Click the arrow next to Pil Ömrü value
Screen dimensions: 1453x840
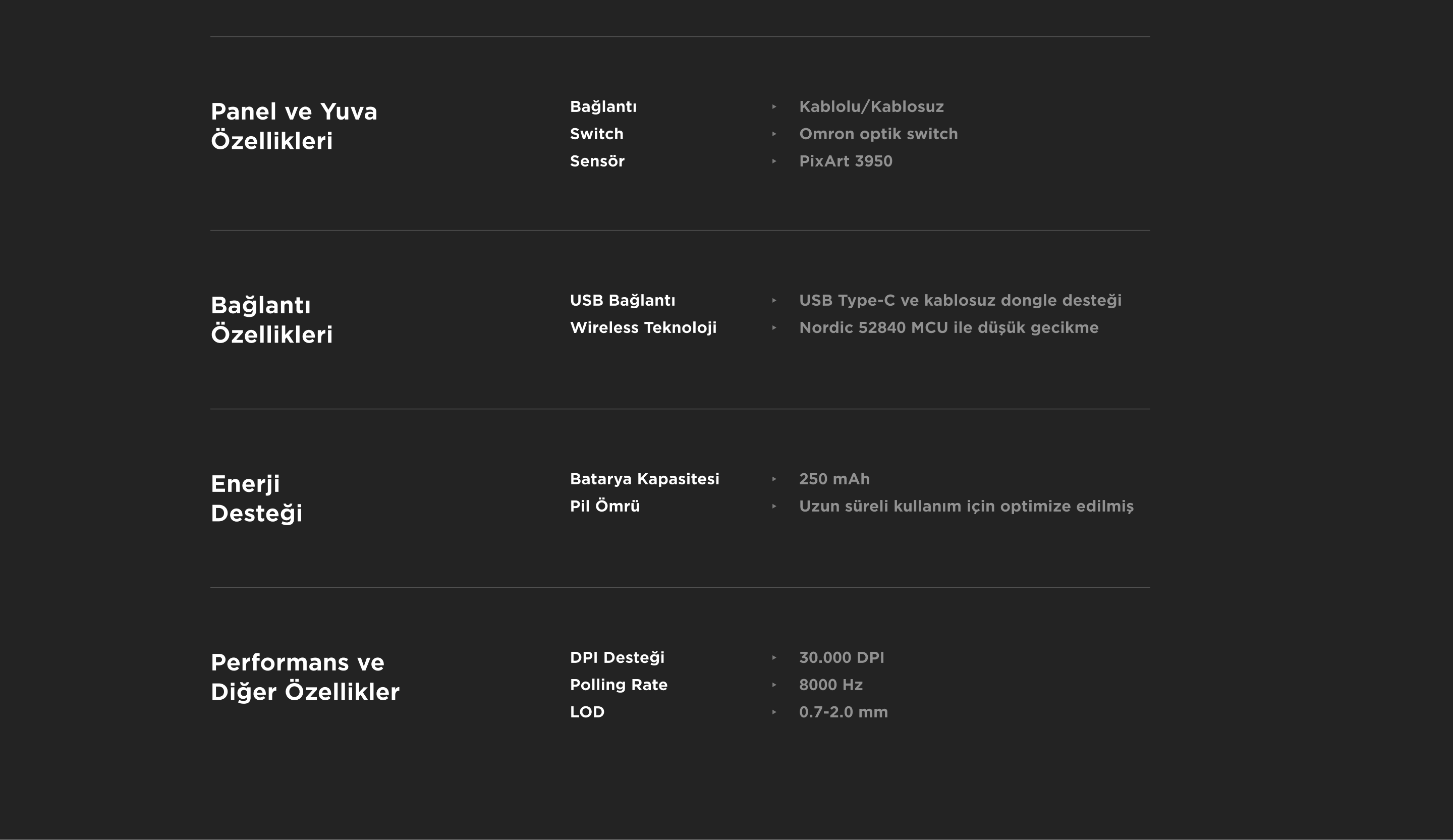click(774, 506)
